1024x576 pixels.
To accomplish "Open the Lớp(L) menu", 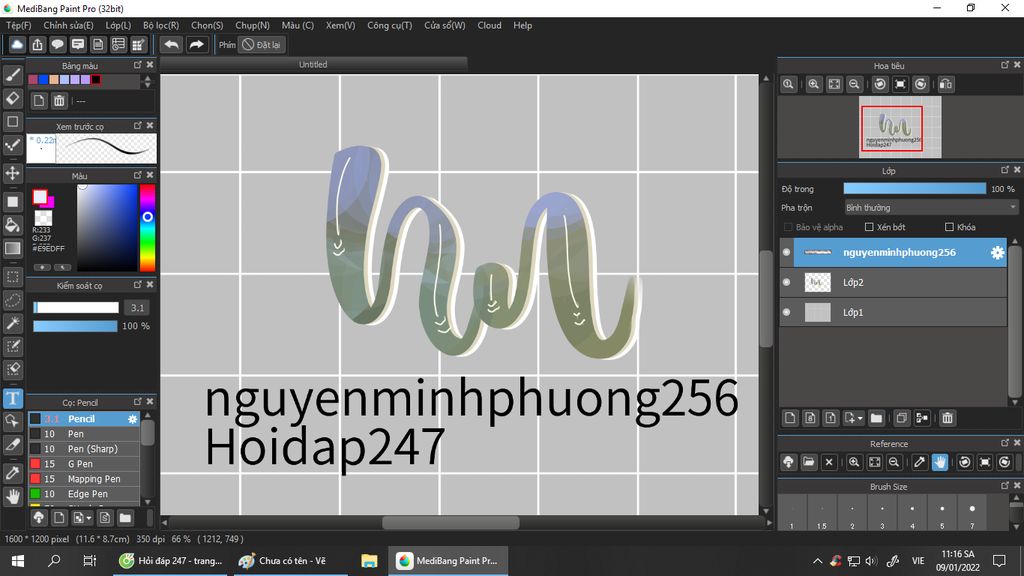I will [118, 25].
